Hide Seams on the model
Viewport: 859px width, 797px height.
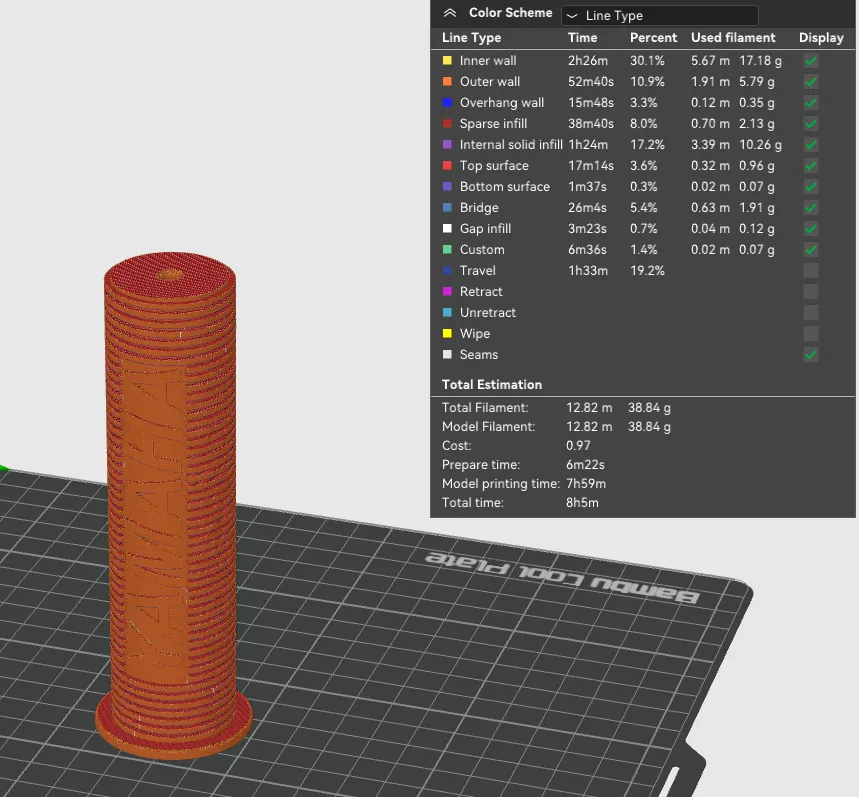pyautogui.click(x=811, y=354)
